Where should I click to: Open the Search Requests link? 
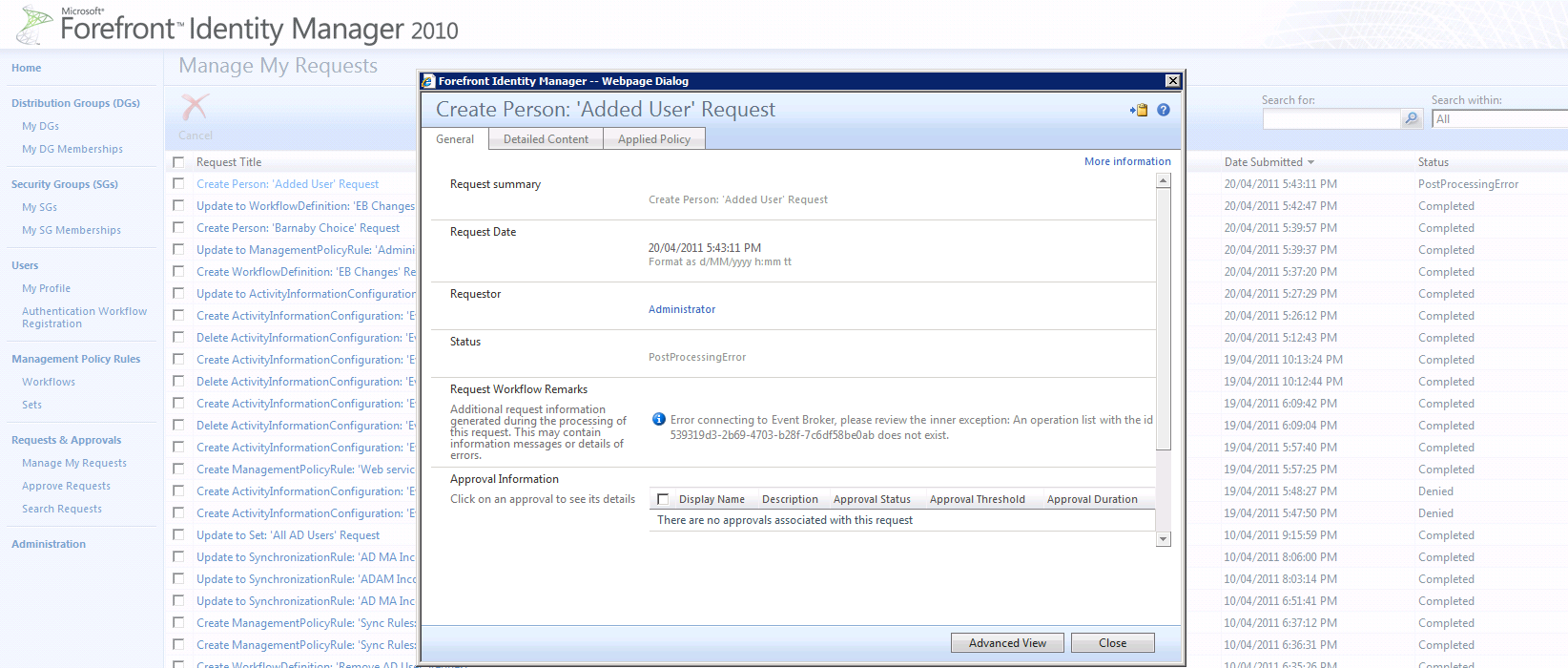click(x=62, y=509)
